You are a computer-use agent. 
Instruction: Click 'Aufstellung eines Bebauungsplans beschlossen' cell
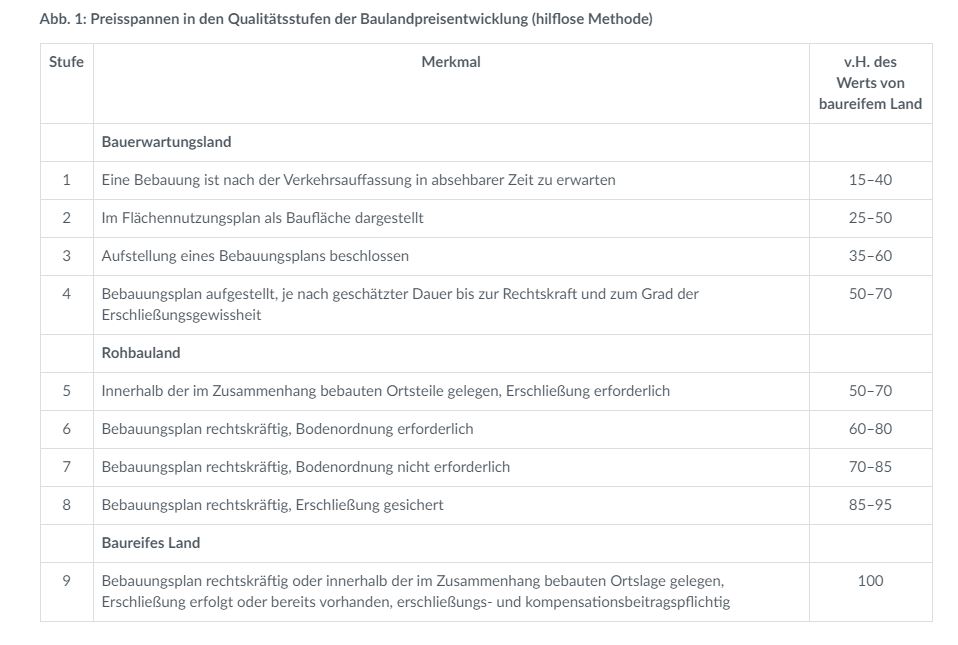click(255, 256)
